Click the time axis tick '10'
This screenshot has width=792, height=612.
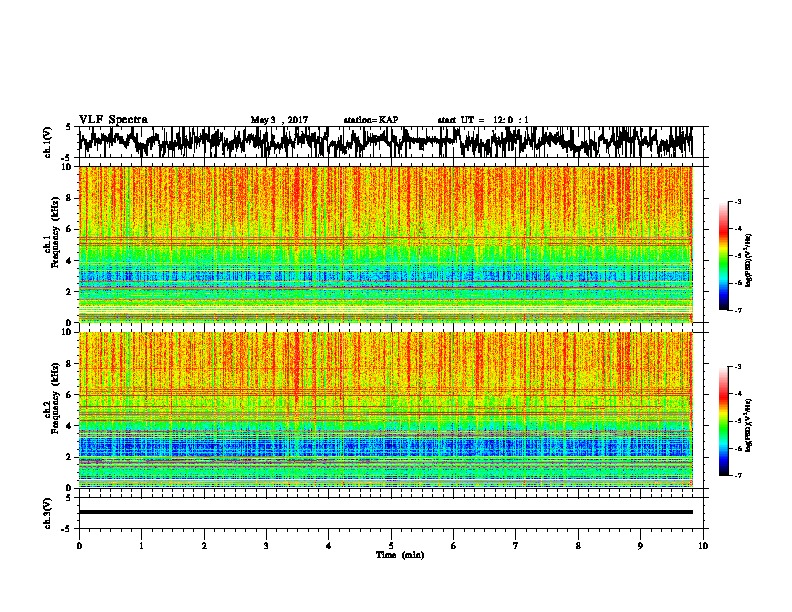703,546
